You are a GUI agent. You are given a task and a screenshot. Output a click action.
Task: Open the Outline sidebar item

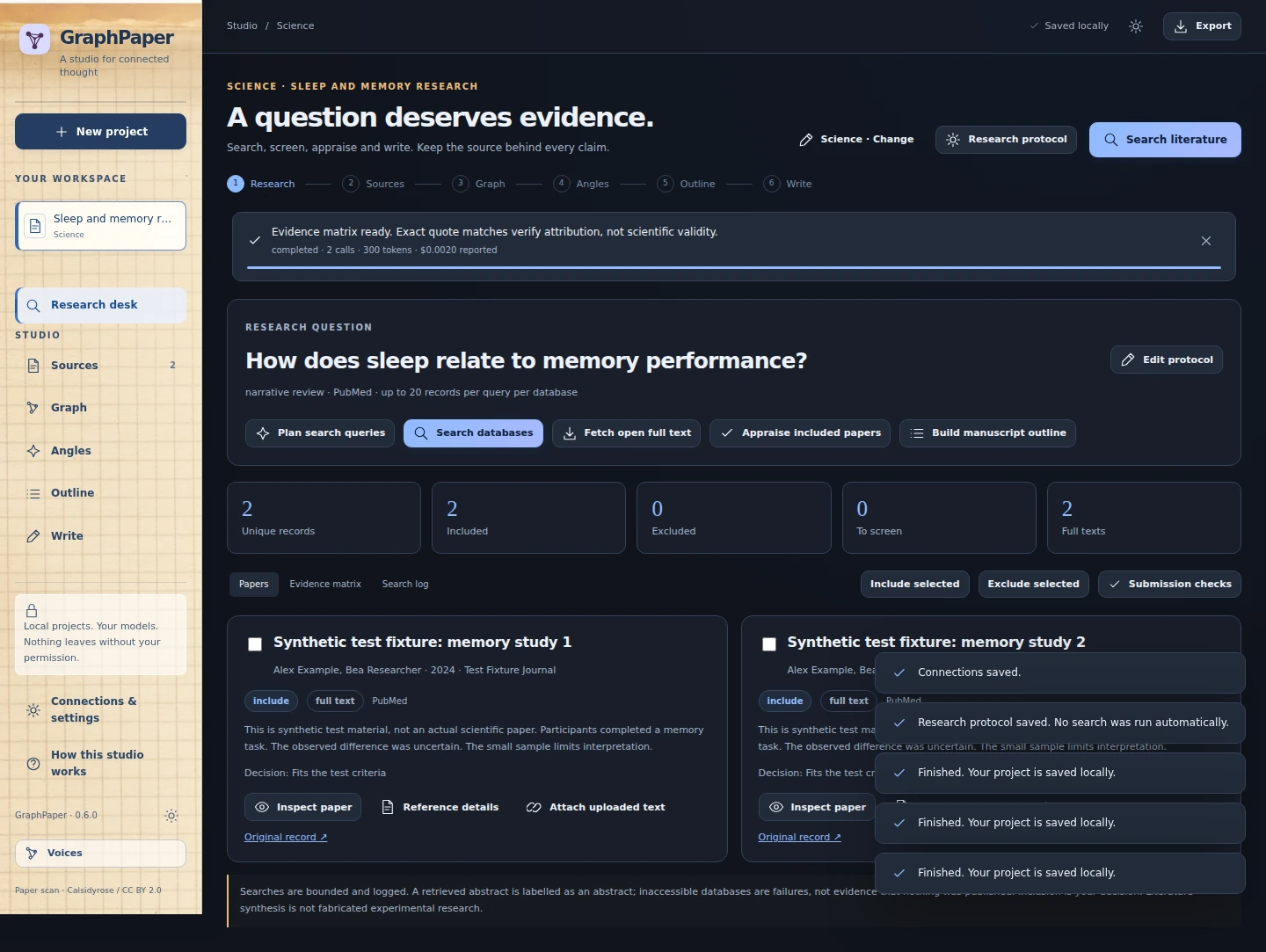(100, 493)
